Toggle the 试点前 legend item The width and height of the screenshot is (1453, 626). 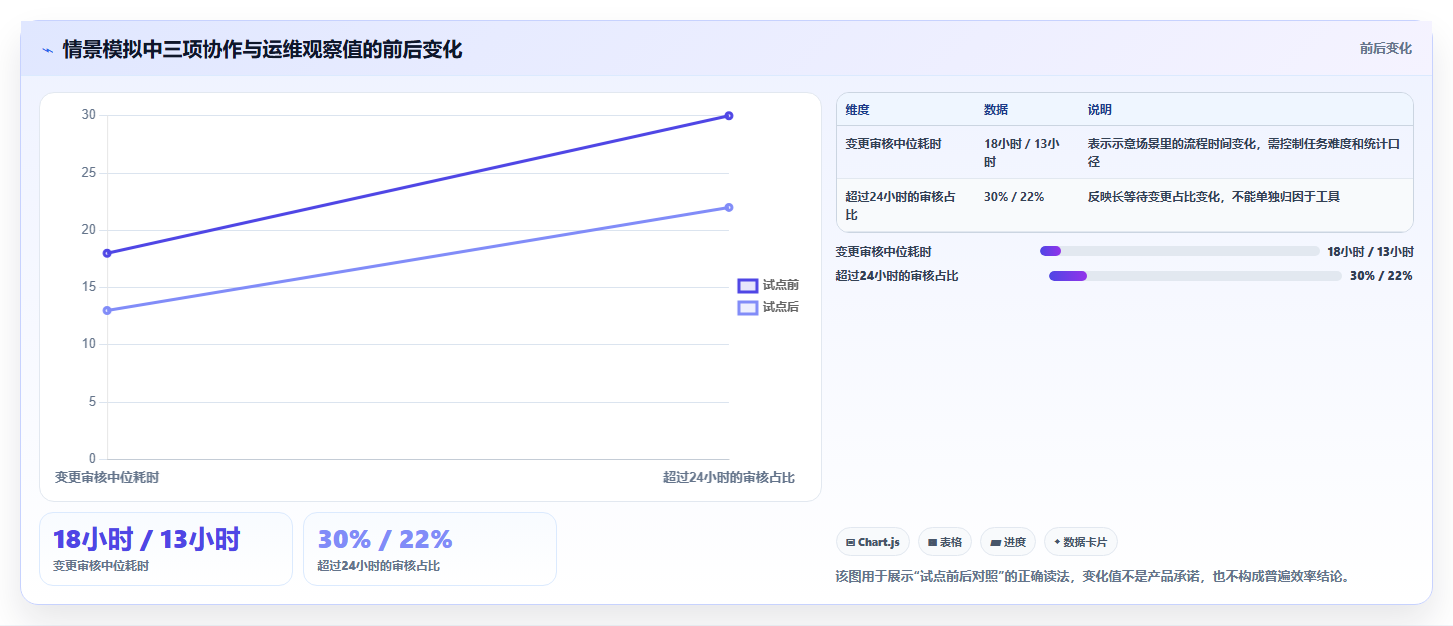768,285
